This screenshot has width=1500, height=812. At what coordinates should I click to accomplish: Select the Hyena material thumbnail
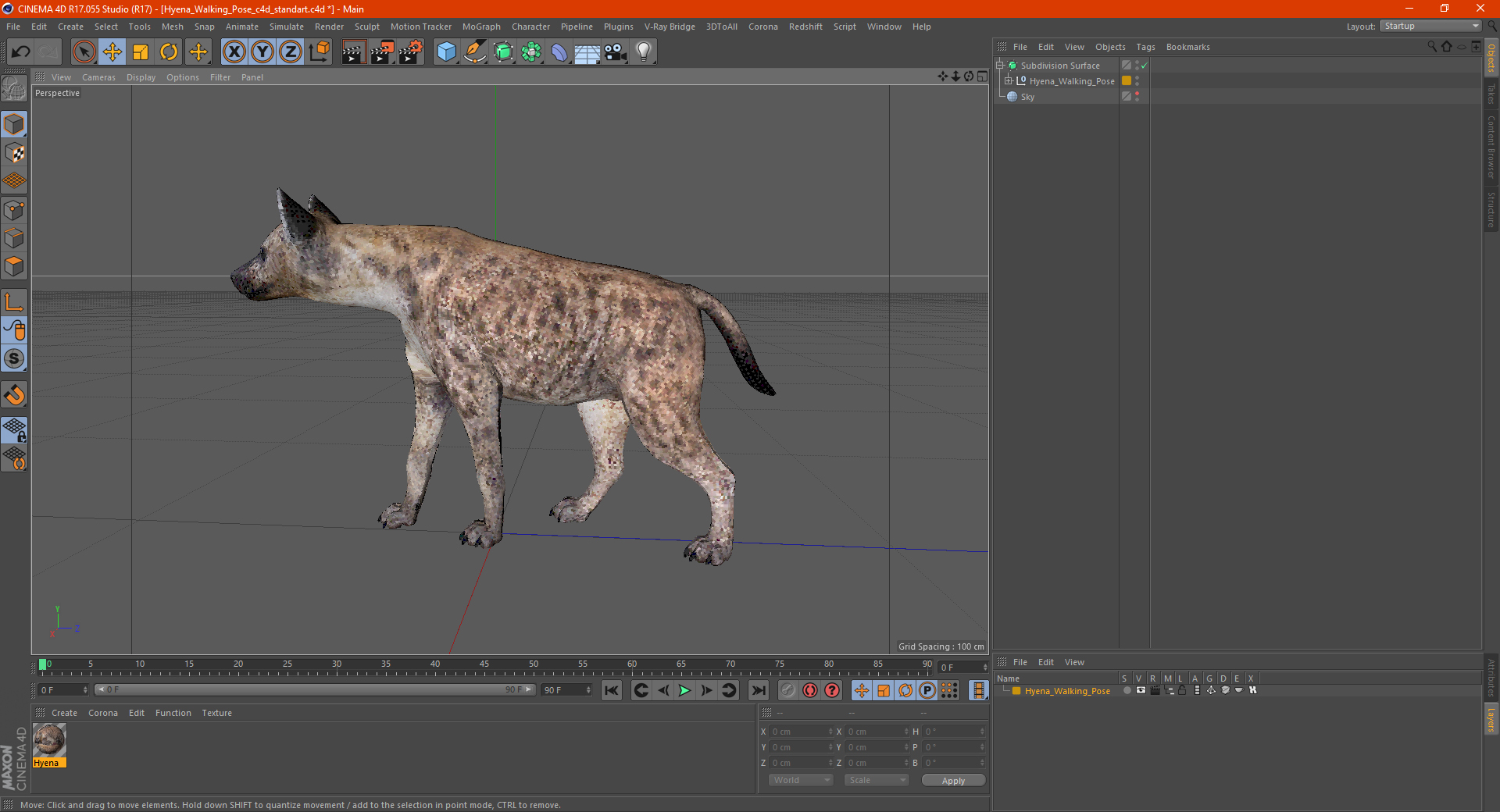[49, 740]
